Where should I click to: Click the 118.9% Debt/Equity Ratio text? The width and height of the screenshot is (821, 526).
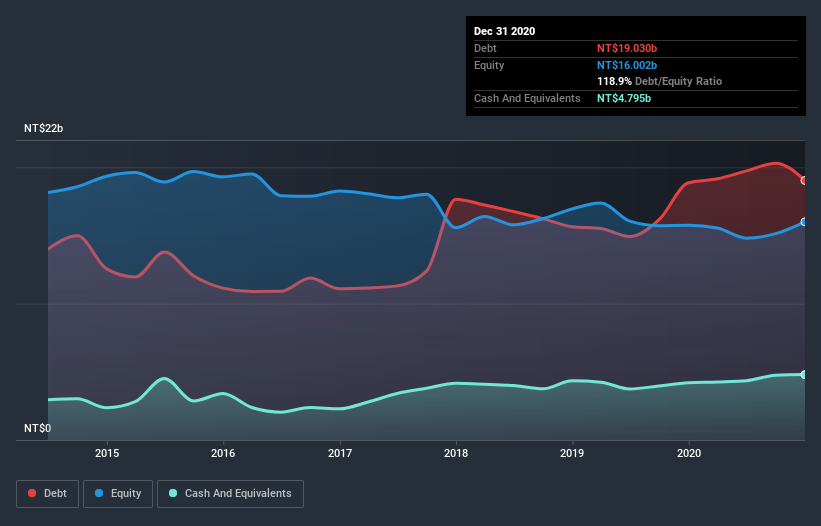(659, 82)
